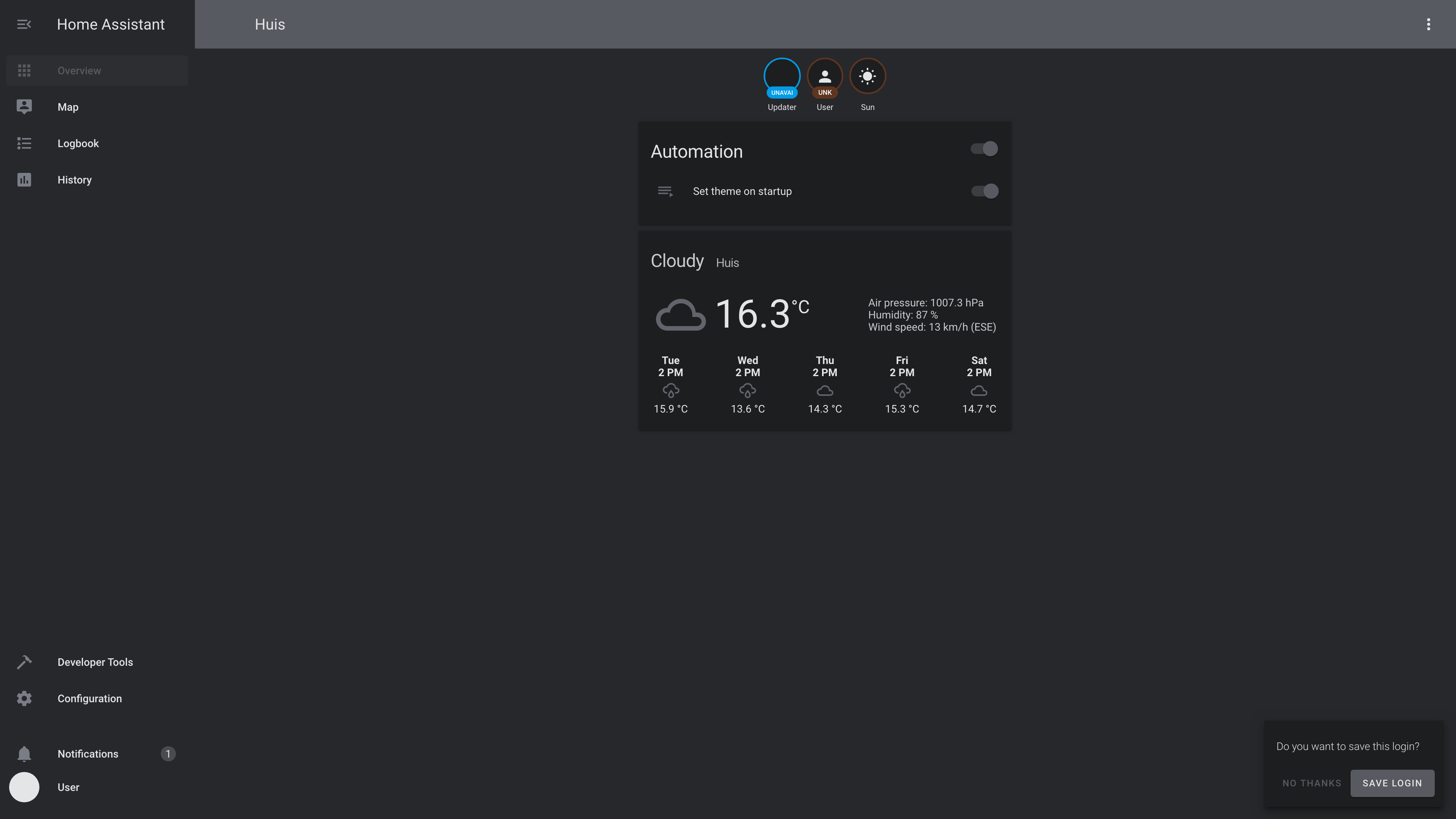
Task: Open the Developer Tools hammer icon
Action: 24,662
